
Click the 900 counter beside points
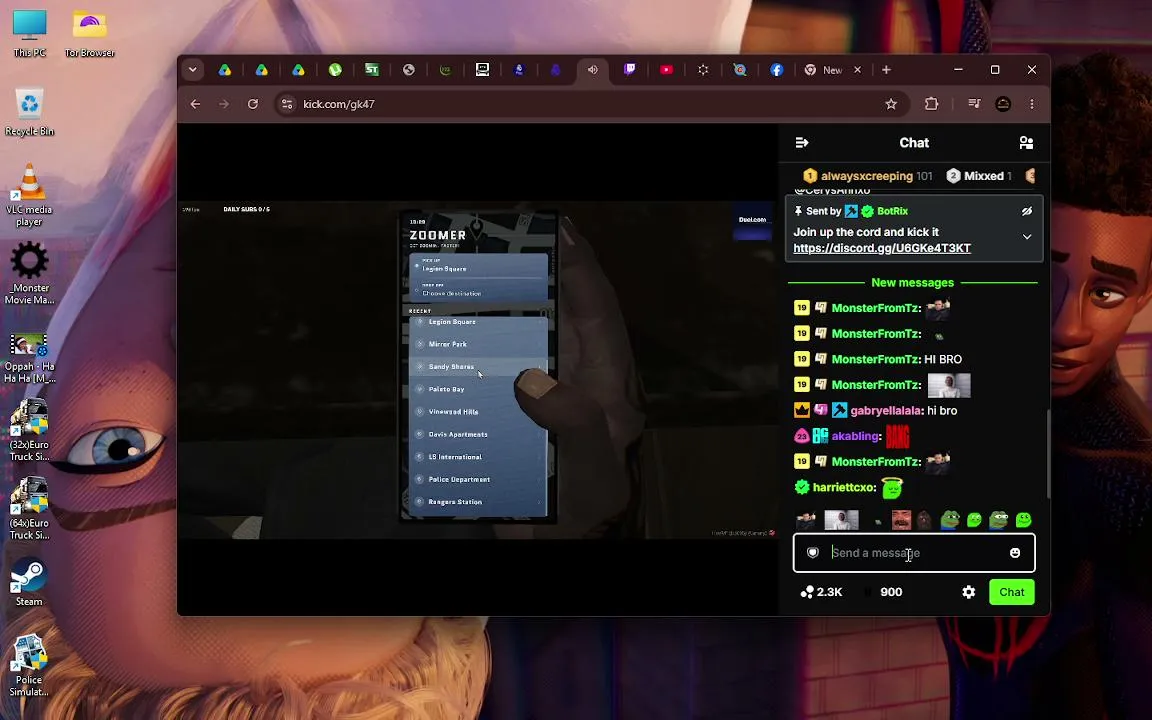click(x=890, y=592)
